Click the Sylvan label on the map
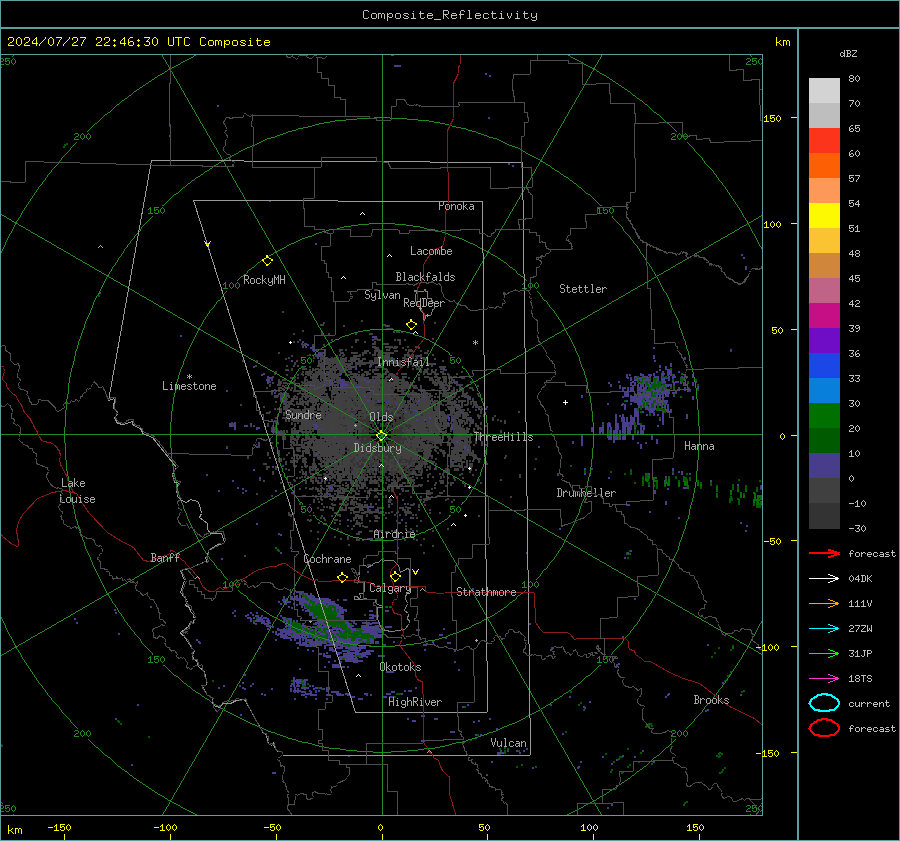 382,295
